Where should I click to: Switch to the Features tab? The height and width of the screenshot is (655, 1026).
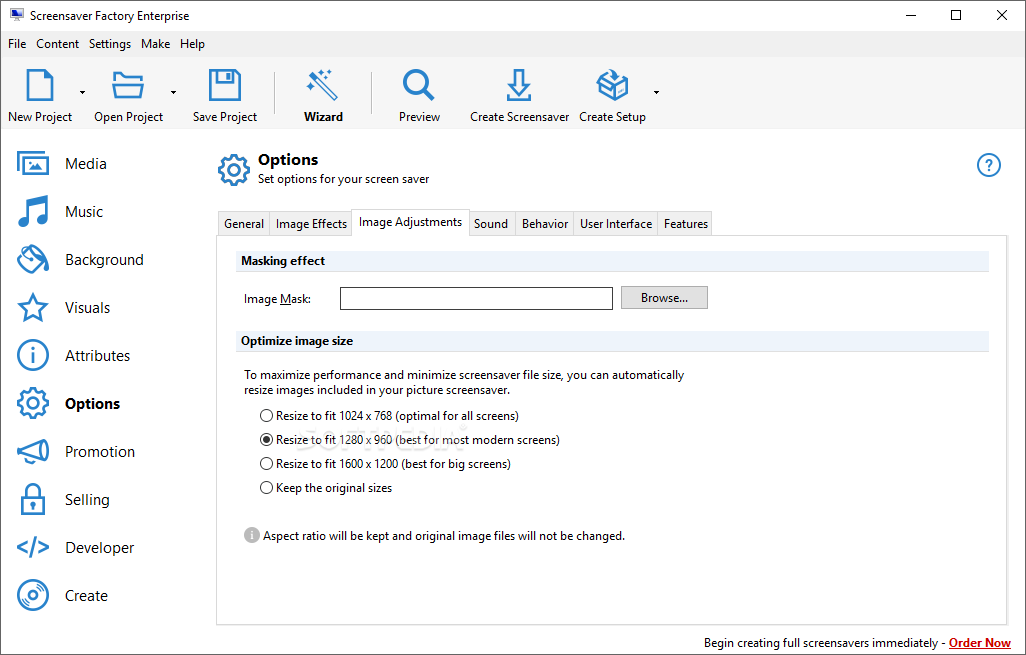[685, 224]
